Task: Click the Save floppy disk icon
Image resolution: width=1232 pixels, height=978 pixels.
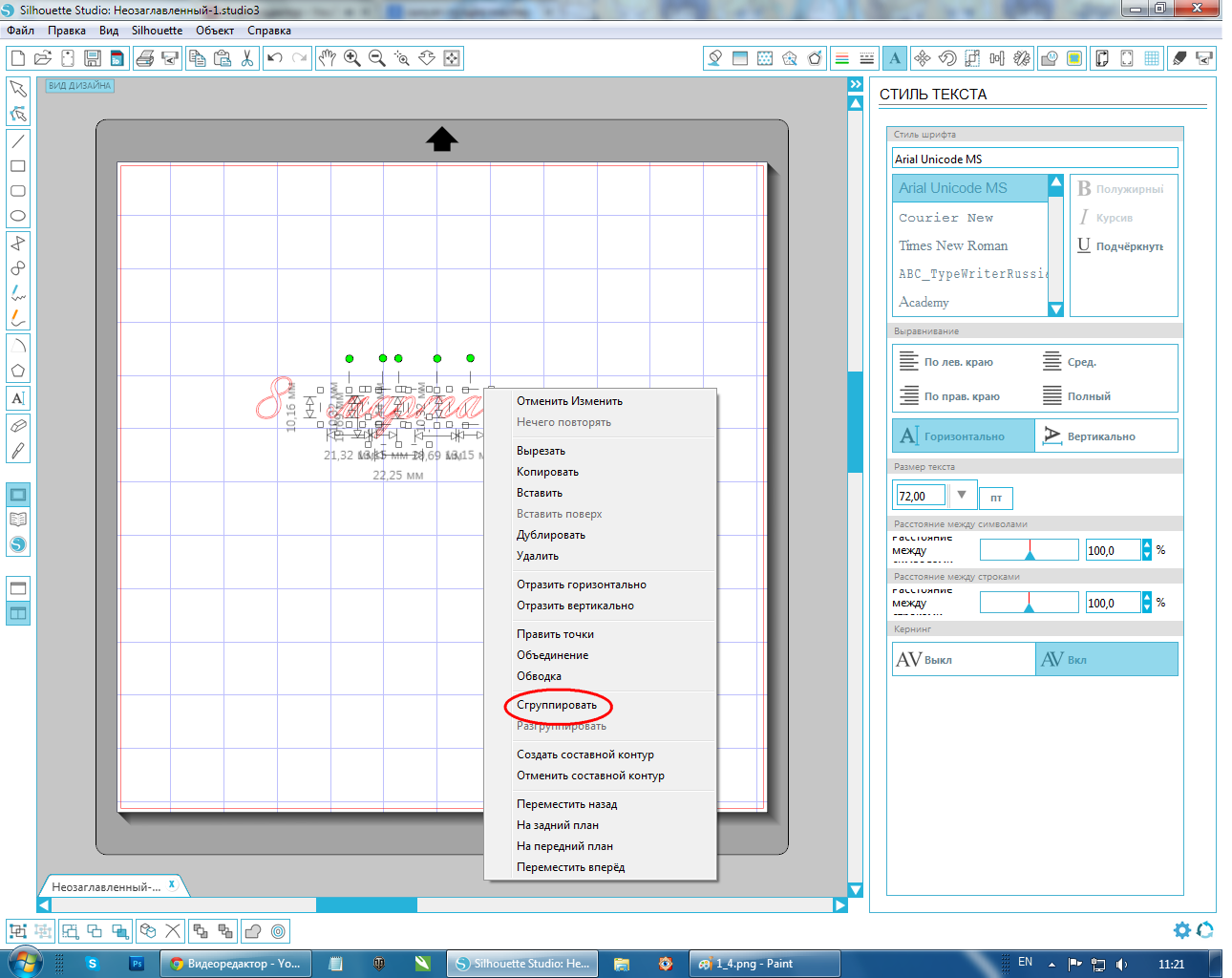Action: click(x=93, y=58)
